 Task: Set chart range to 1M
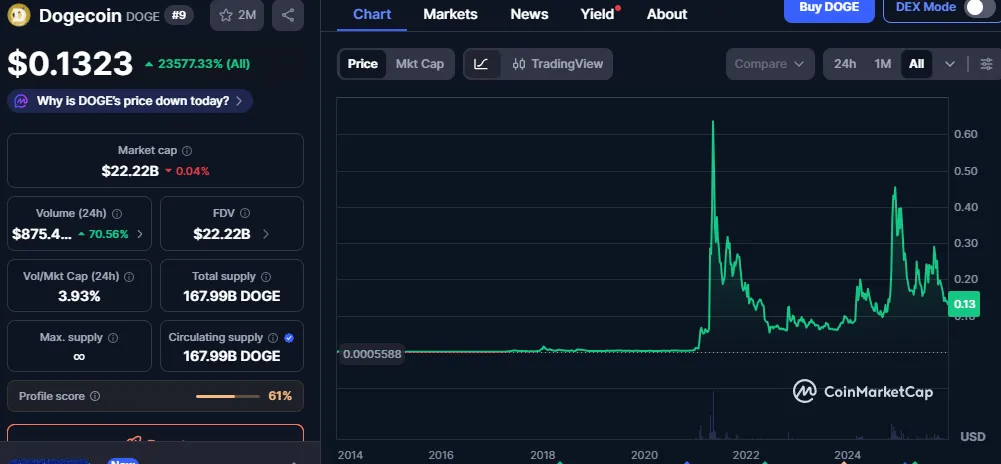click(882, 64)
